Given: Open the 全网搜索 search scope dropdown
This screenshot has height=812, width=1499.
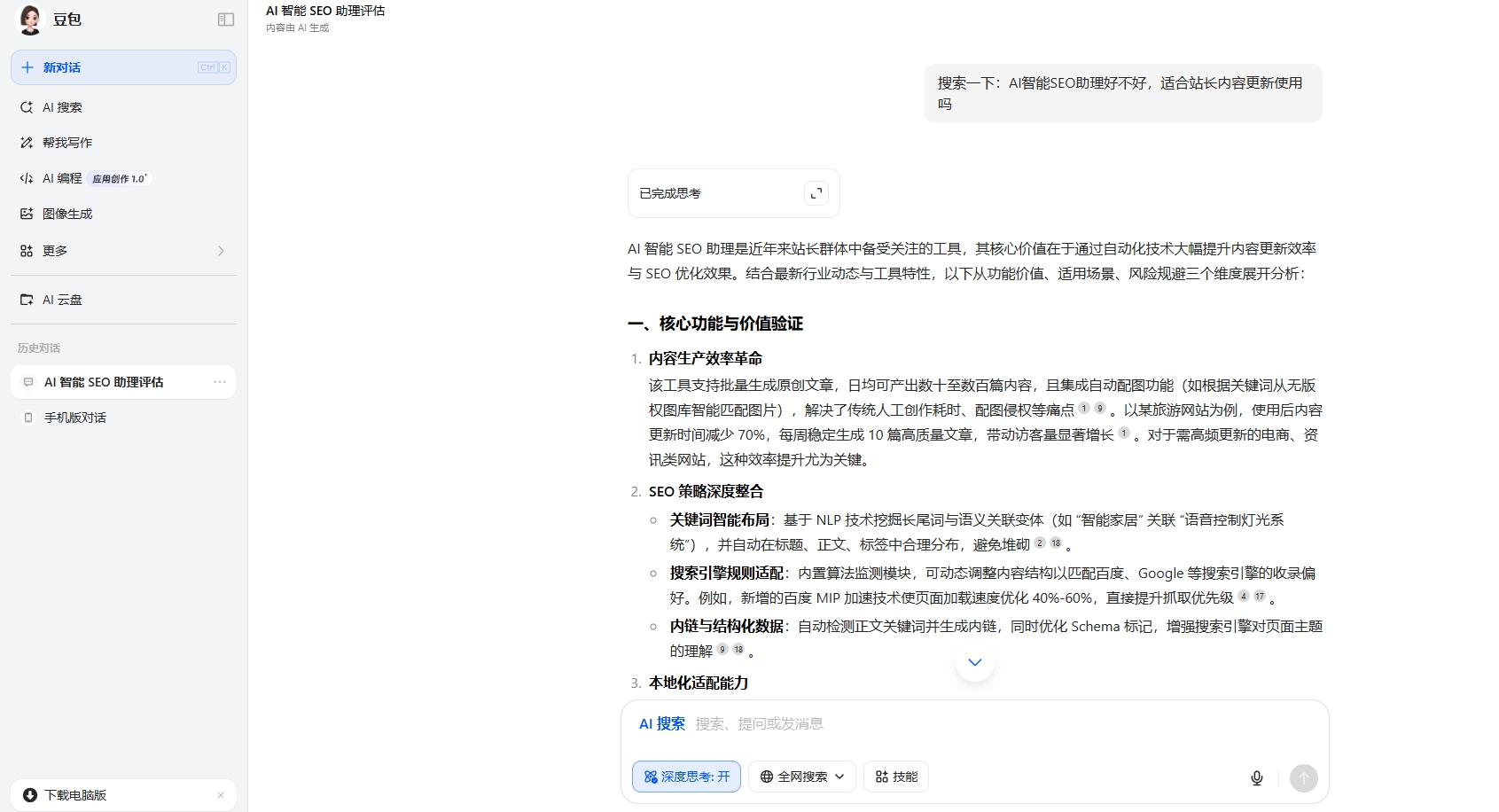Looking at the screenshot, I should click(800, 776).
